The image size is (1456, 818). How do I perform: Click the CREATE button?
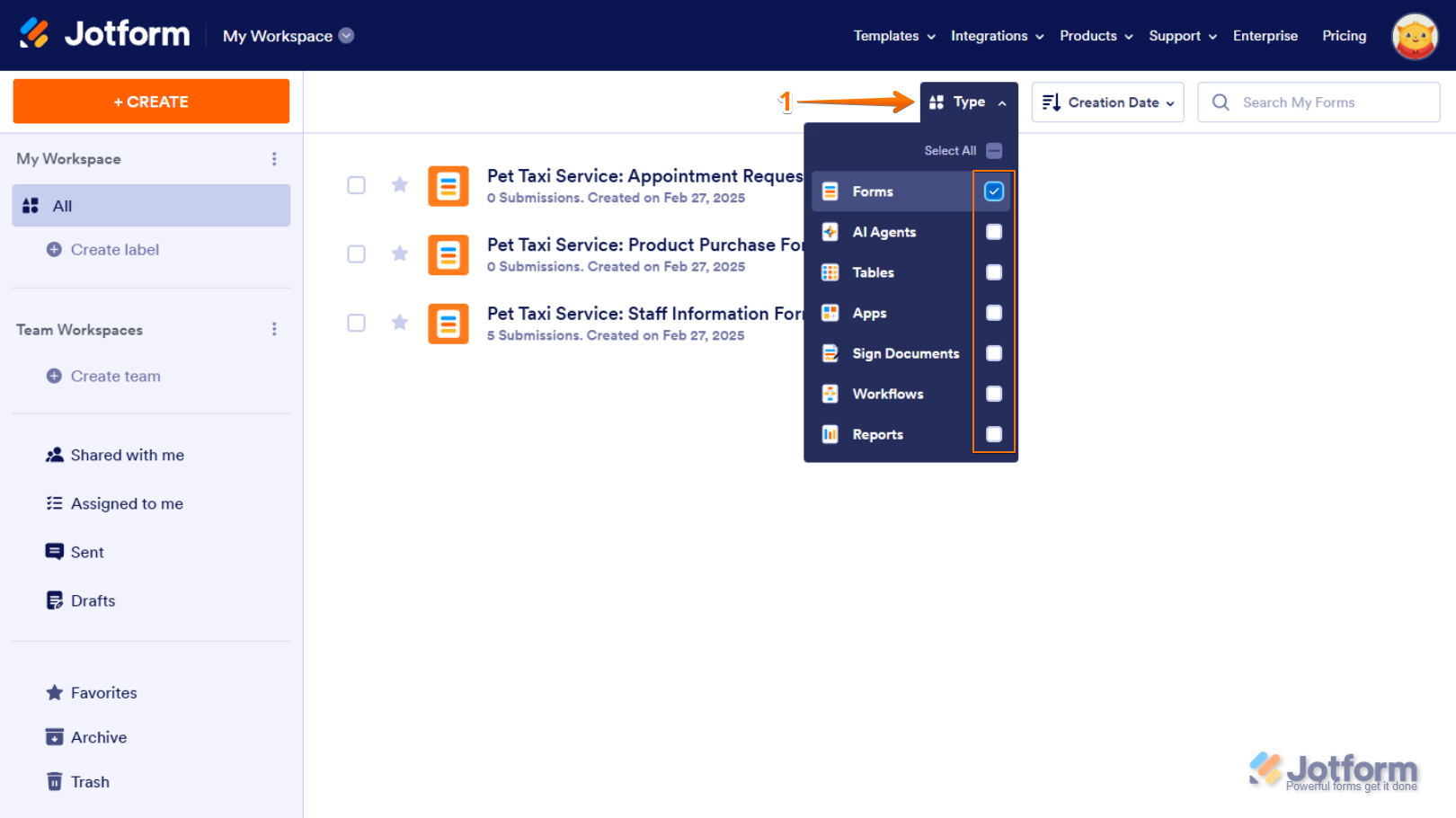(150, 101)
